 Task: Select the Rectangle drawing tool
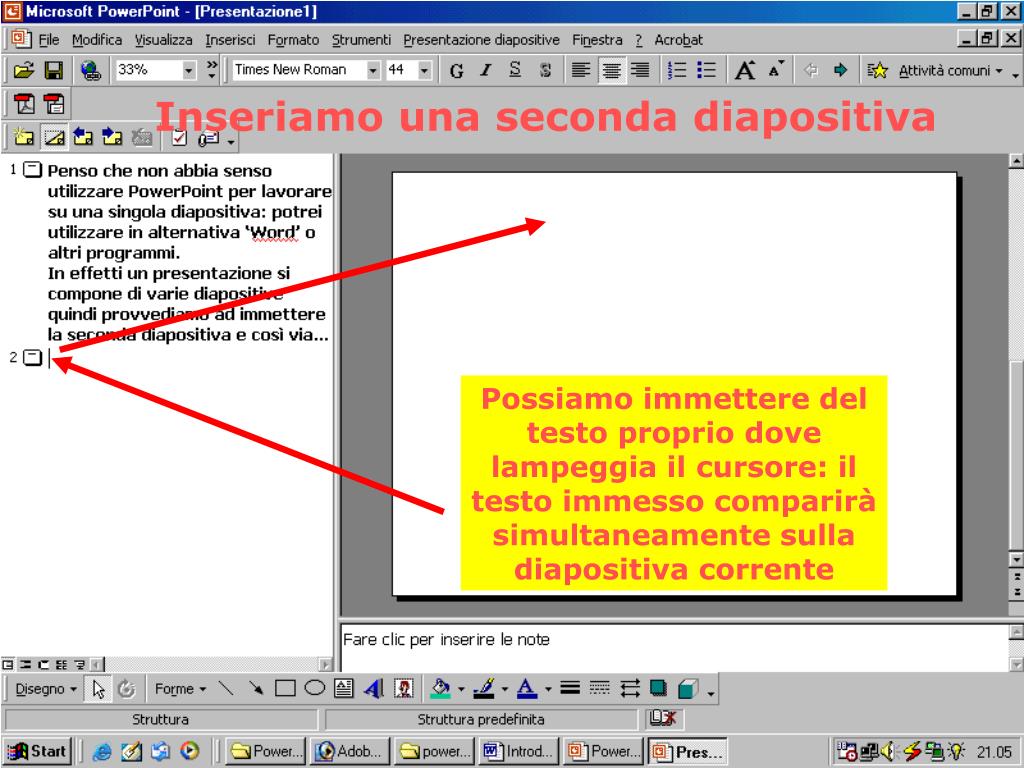point(285,689)
